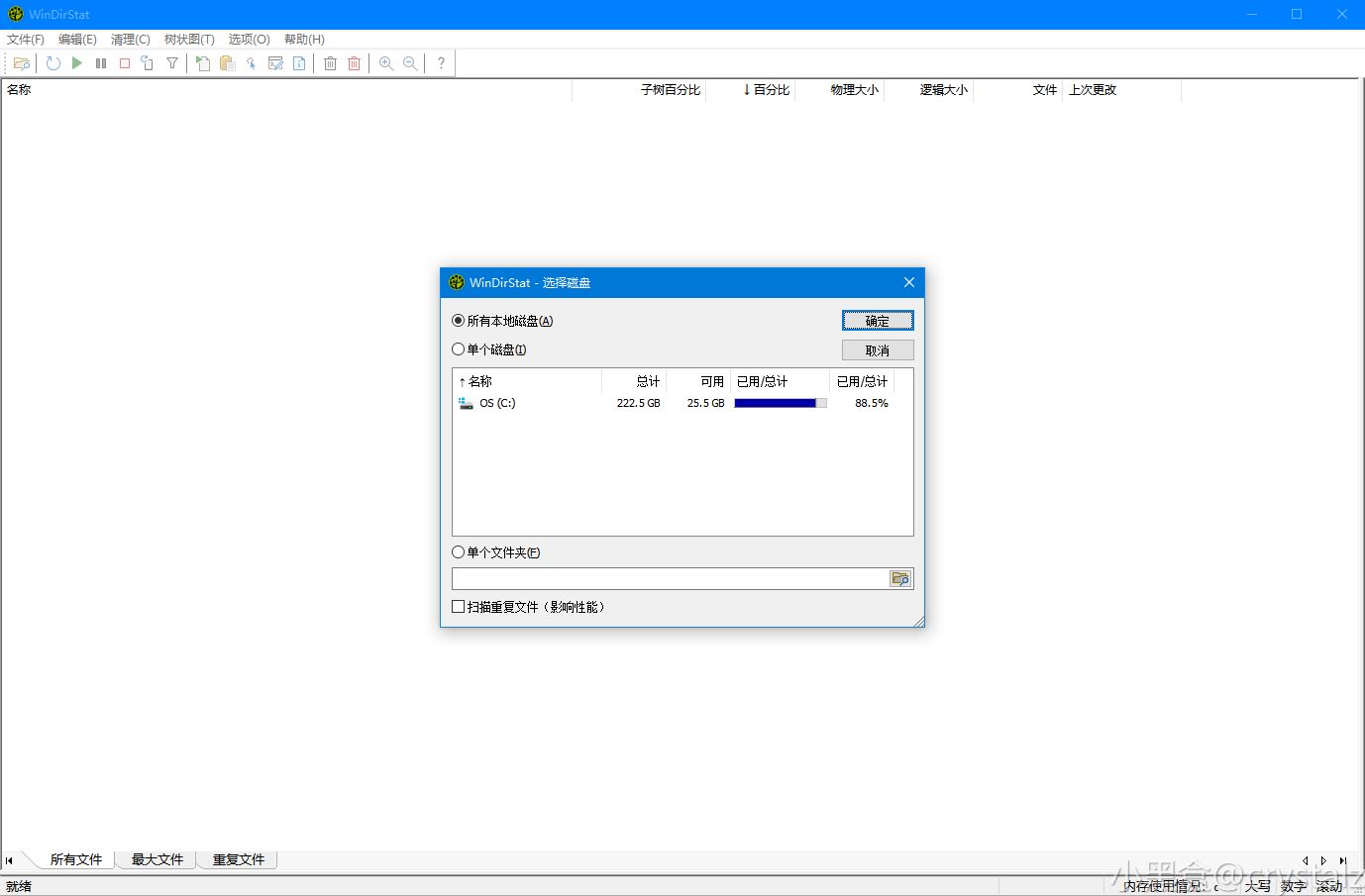This screenshot has width=1365, height=896.
Task: Click the open drive selection toolbar icon
Action: [x=22, y=63]
